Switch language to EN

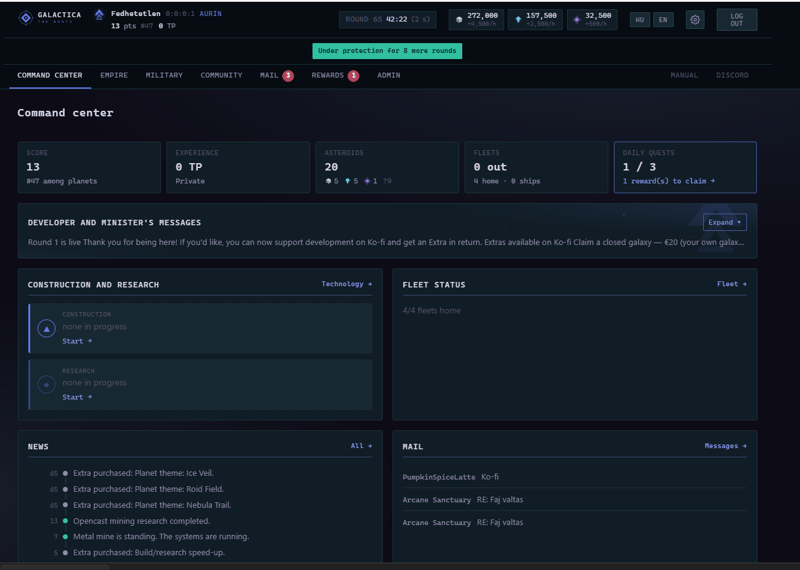tap(663, 20)
